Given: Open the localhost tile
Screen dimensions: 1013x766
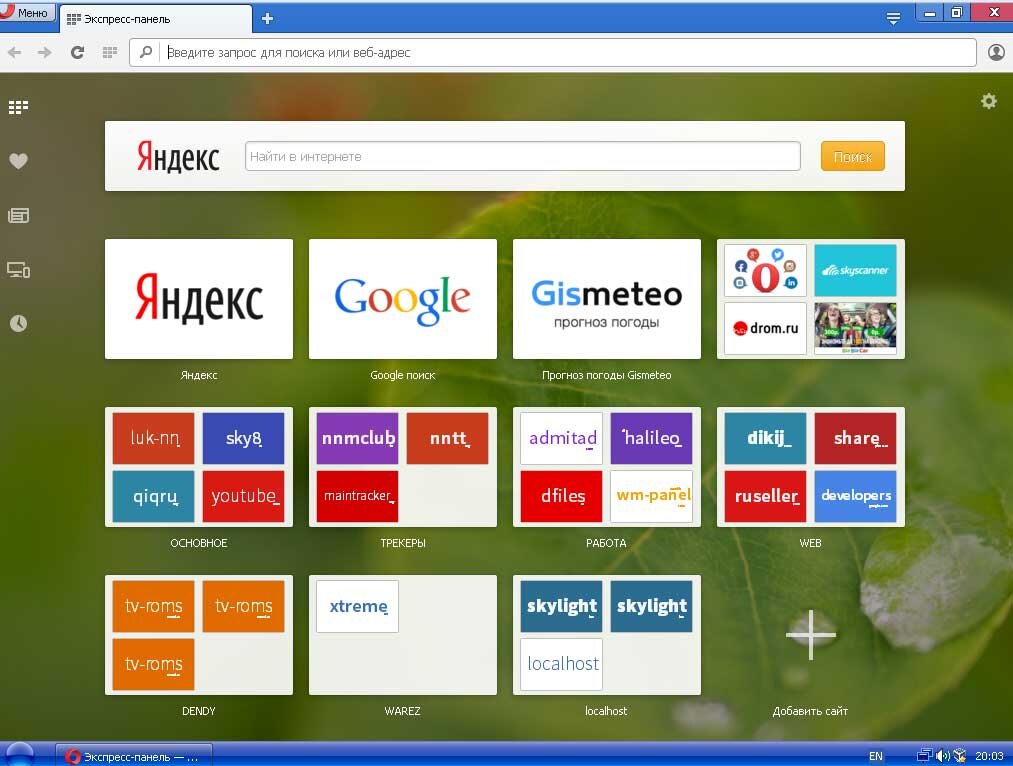Looking at the screenshot, I should tap(561, 664).
